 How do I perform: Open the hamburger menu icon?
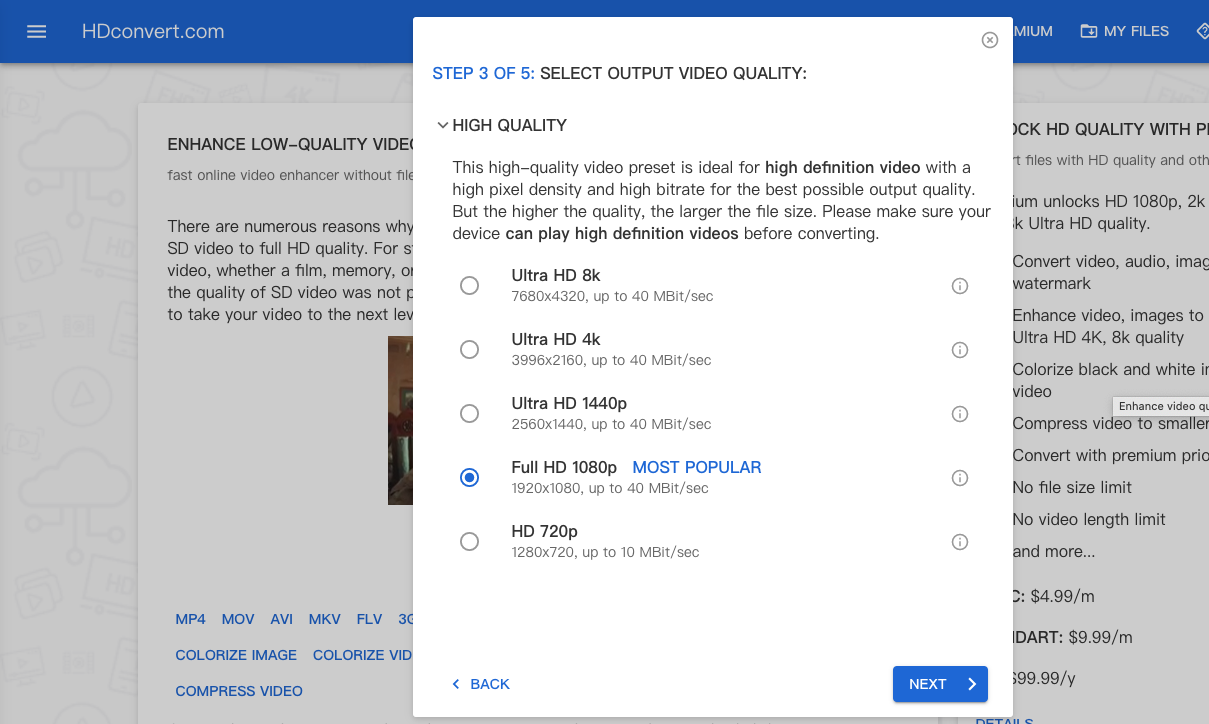(37, 31)
